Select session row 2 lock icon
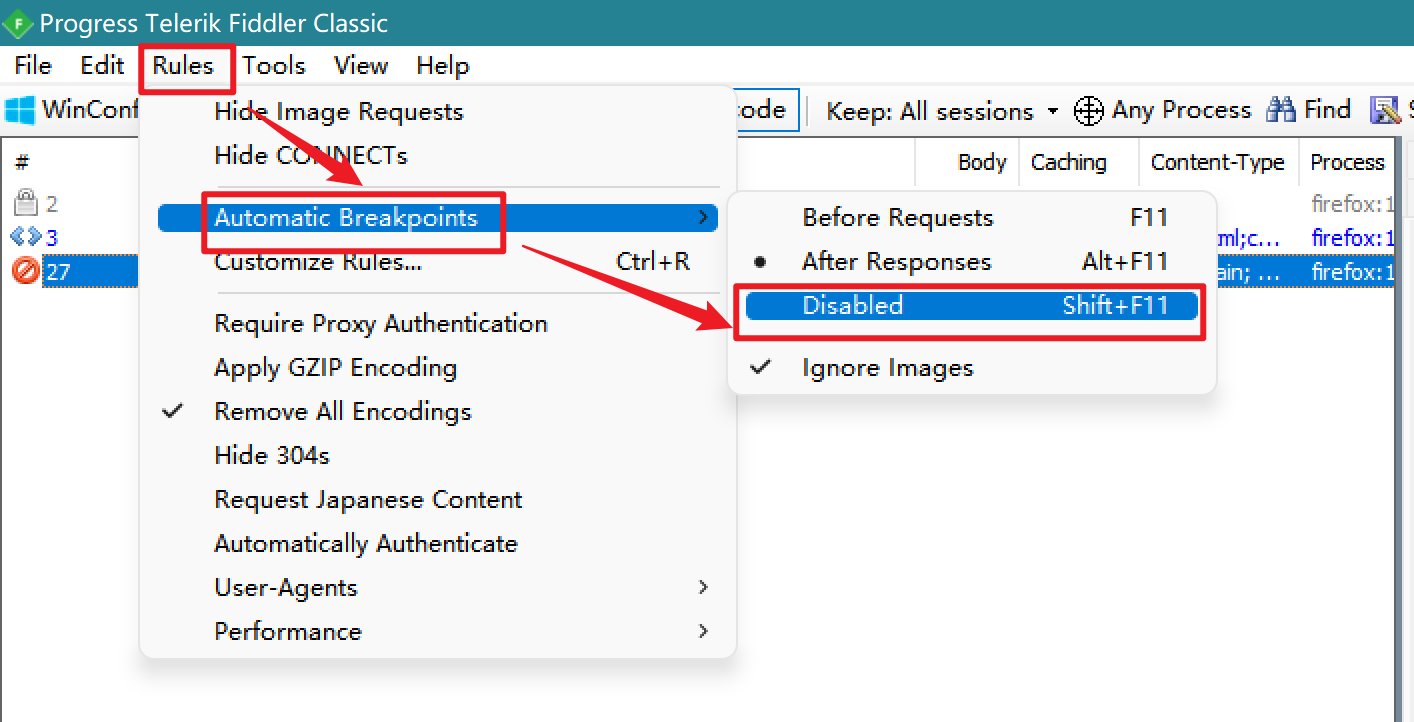 point(25,204)
